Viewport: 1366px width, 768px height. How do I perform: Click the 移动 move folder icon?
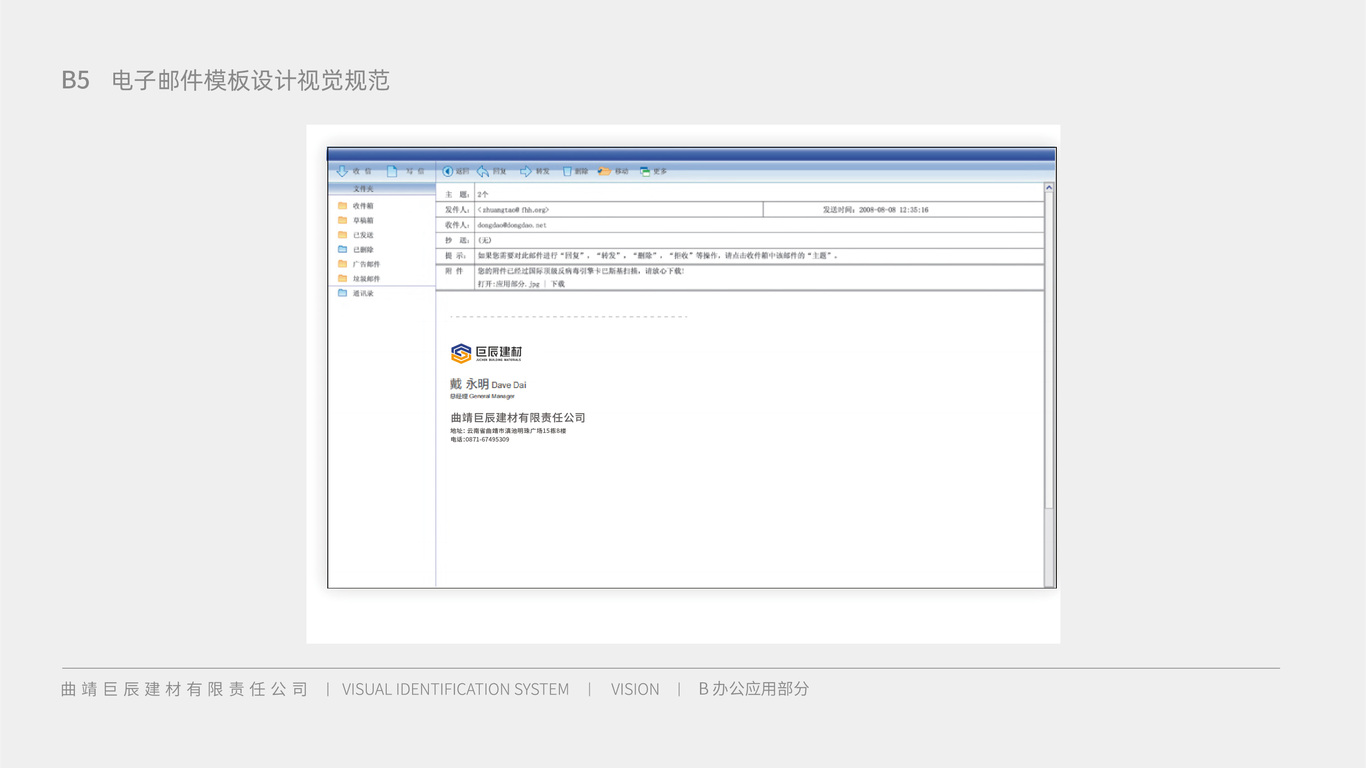[x=604, y=171]
